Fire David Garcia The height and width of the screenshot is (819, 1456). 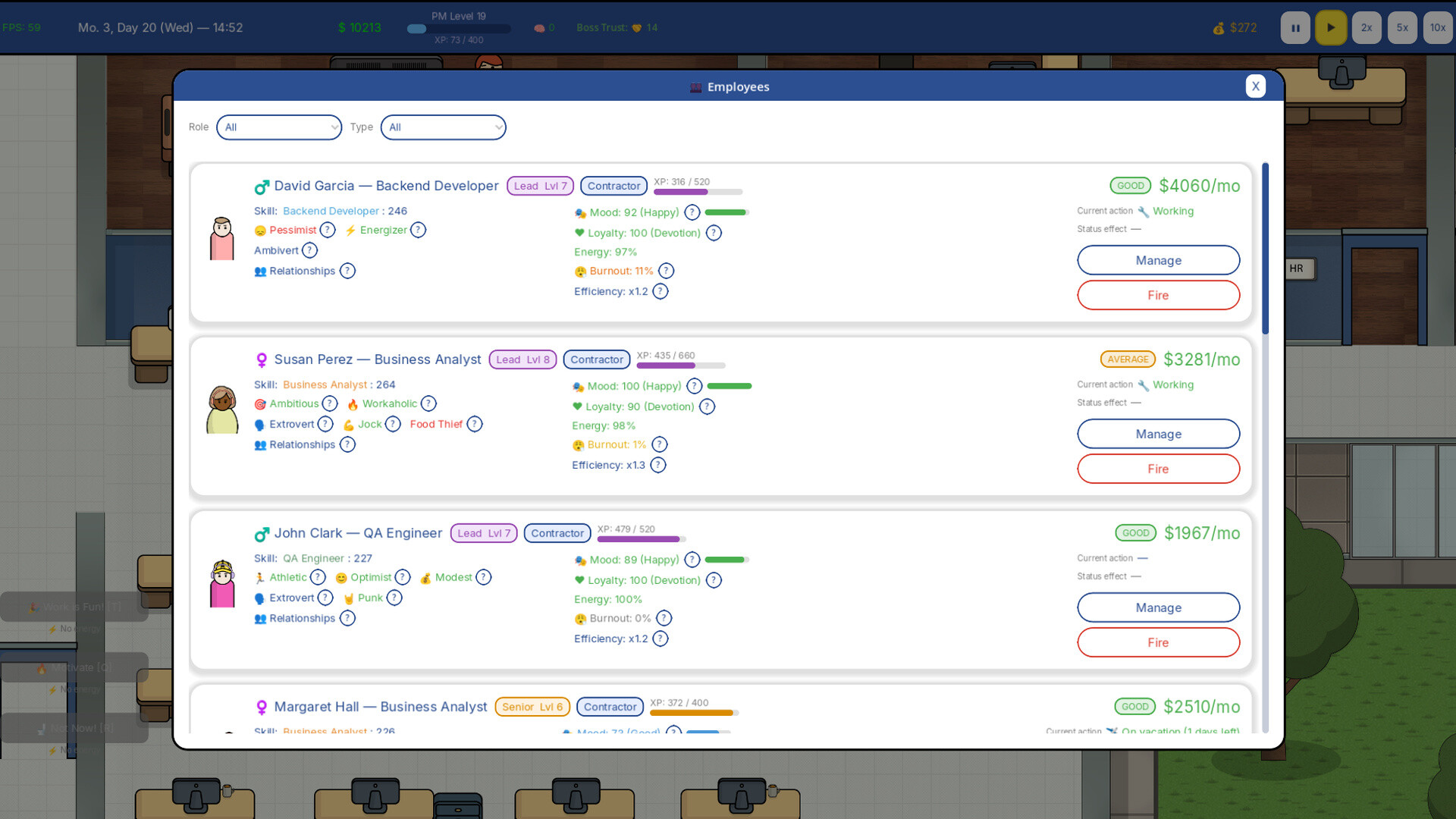(x=1158, y=295)
